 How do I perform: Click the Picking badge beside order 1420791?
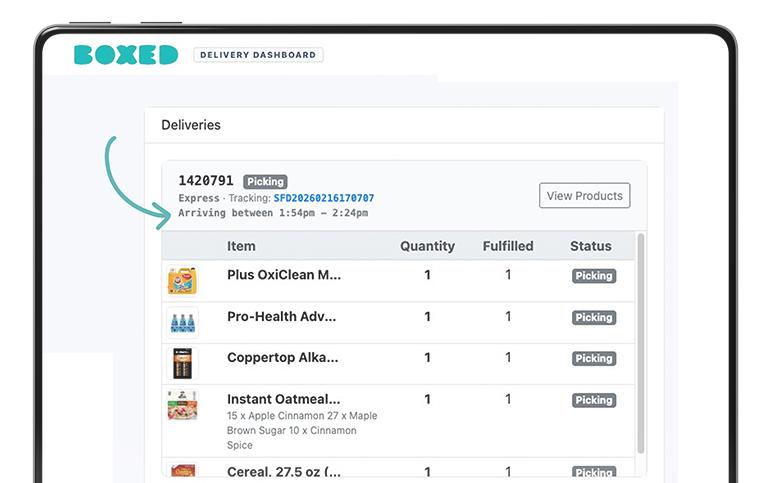coord(265,182)
